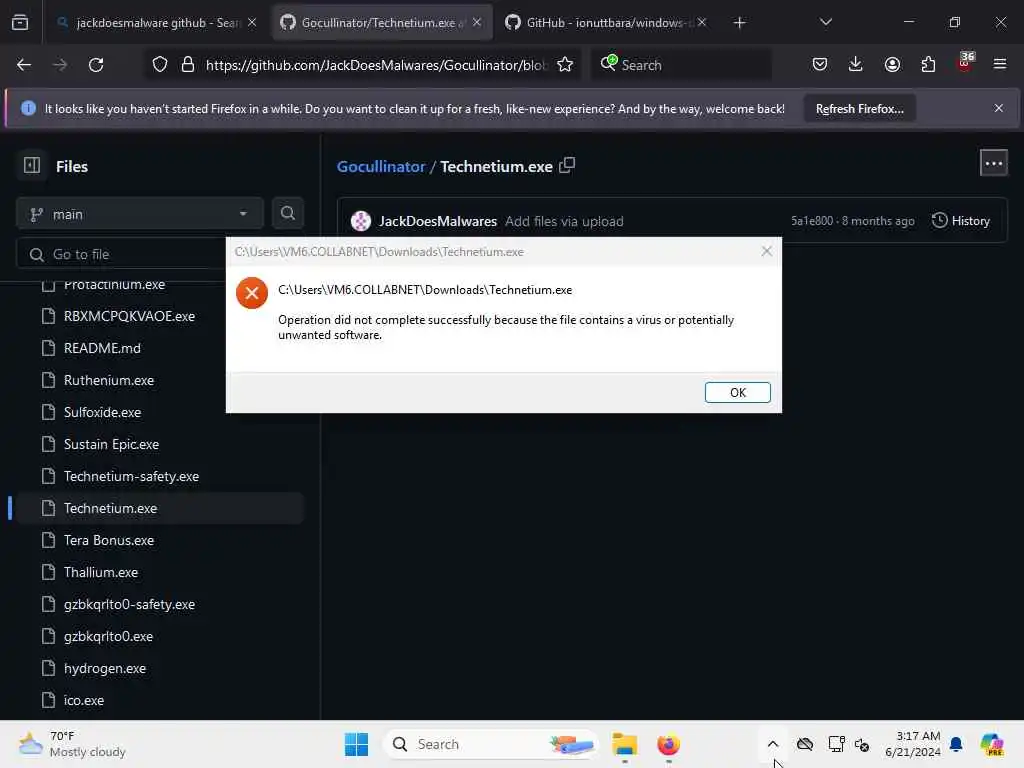Open the Add files via upload commit
Screen dimensions: 1024x768
pyautogui.click(x=564, y=221)
